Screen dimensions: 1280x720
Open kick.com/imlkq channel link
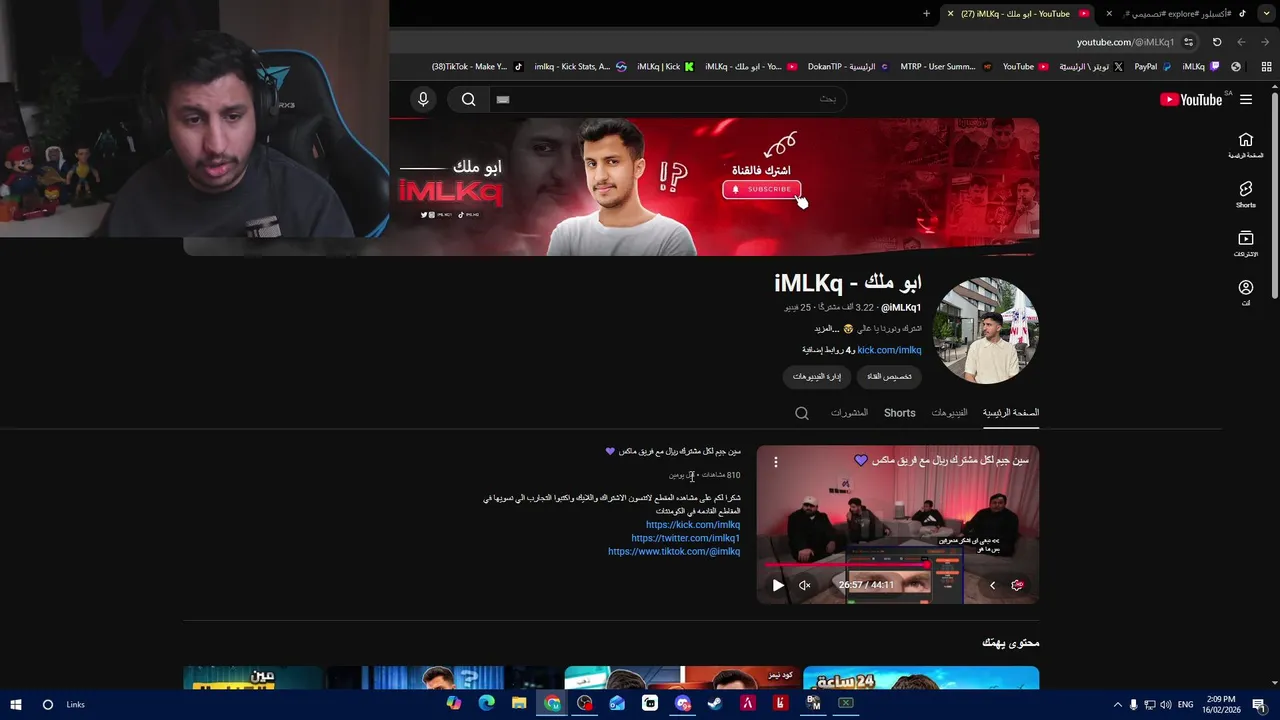click(889, 350)
